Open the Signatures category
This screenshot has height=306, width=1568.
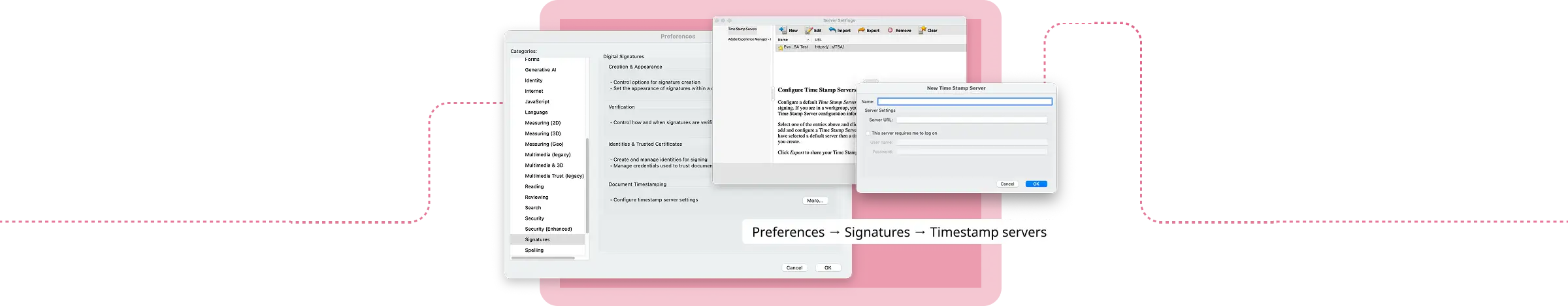pyautogui.click(x=537, y=240)
